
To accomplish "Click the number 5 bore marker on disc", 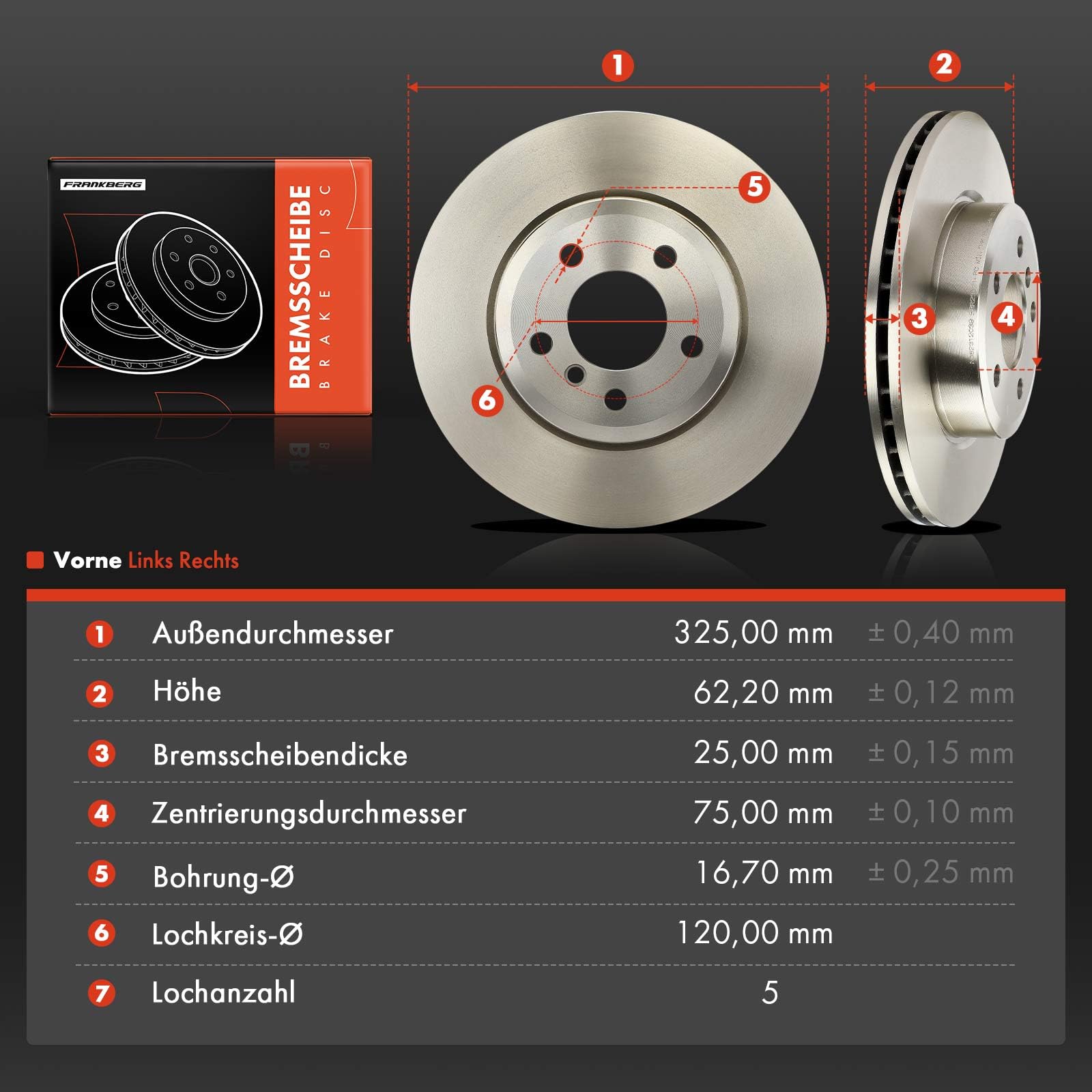I will click(x=754, y=186).
